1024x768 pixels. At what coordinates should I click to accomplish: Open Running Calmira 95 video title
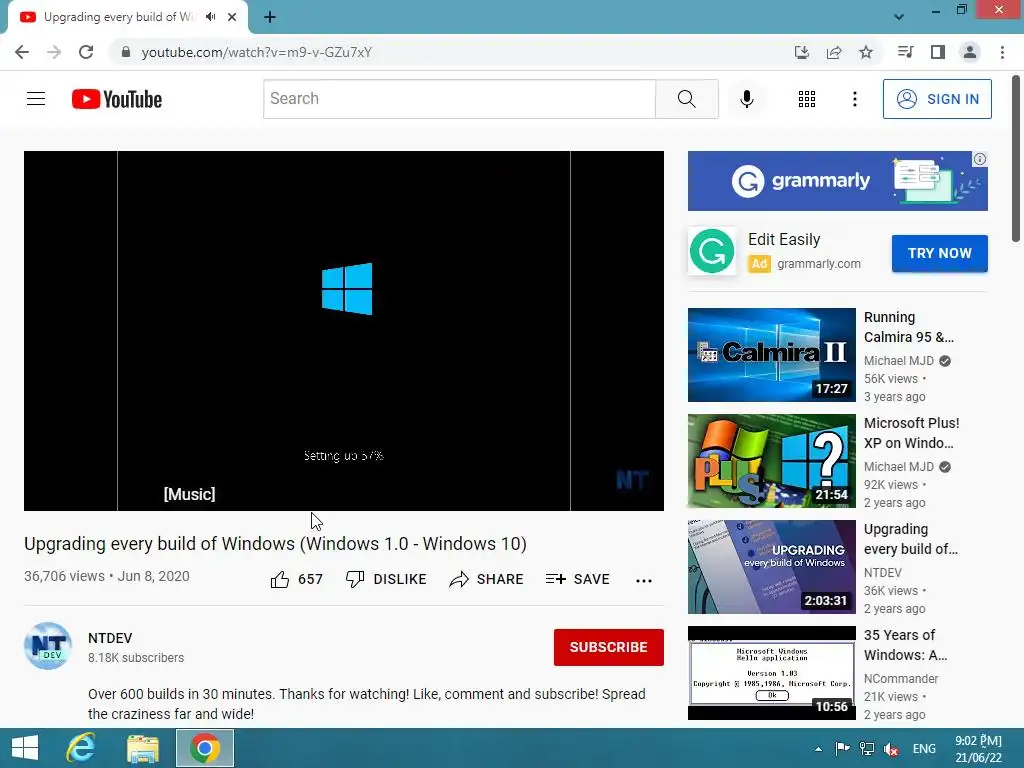(908, 327)
